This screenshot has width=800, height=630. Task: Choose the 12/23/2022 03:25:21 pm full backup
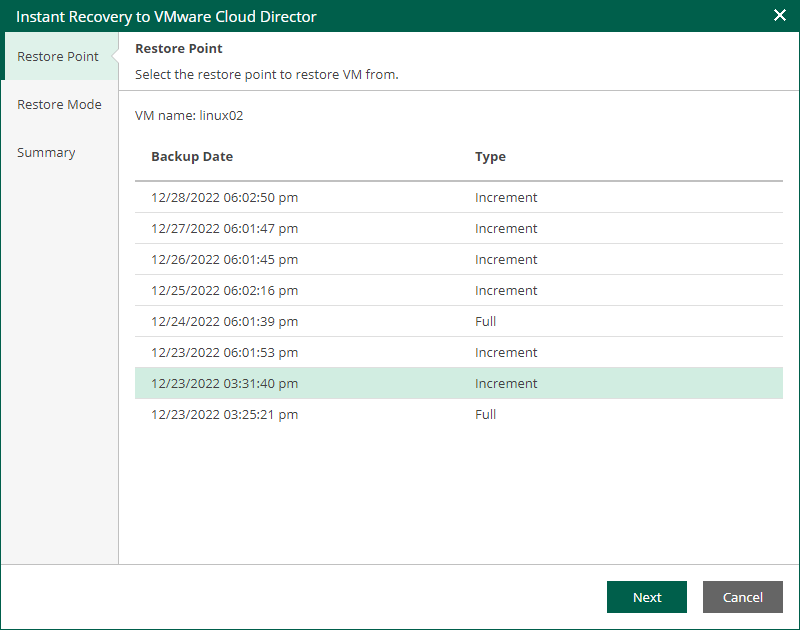pos(224,414)
